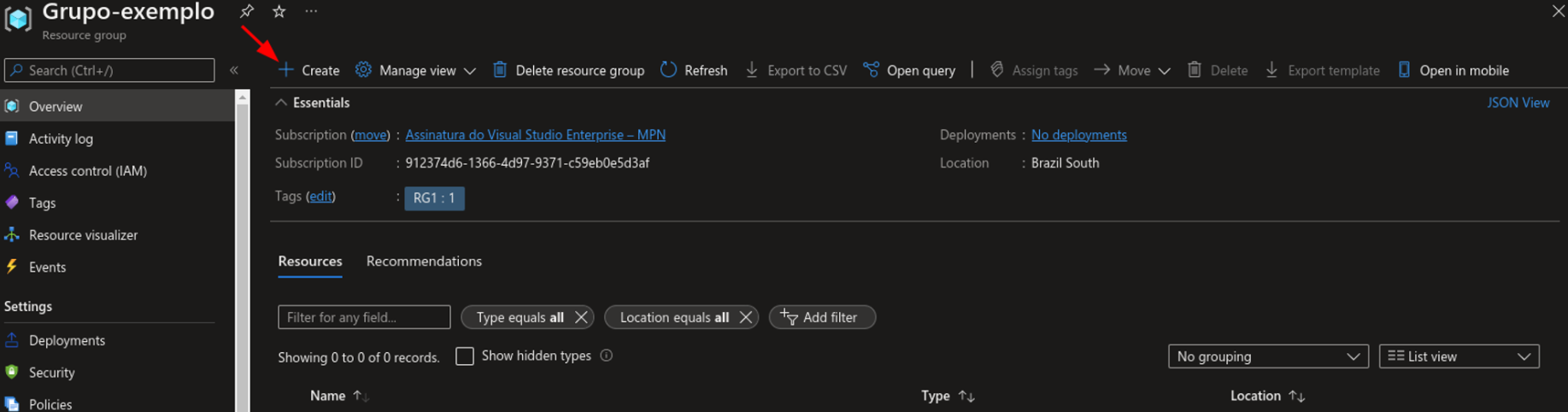This screenshot has height=412, width=1568.
Task: Open Activity log in sidebar menu
Action: (61, 138)
